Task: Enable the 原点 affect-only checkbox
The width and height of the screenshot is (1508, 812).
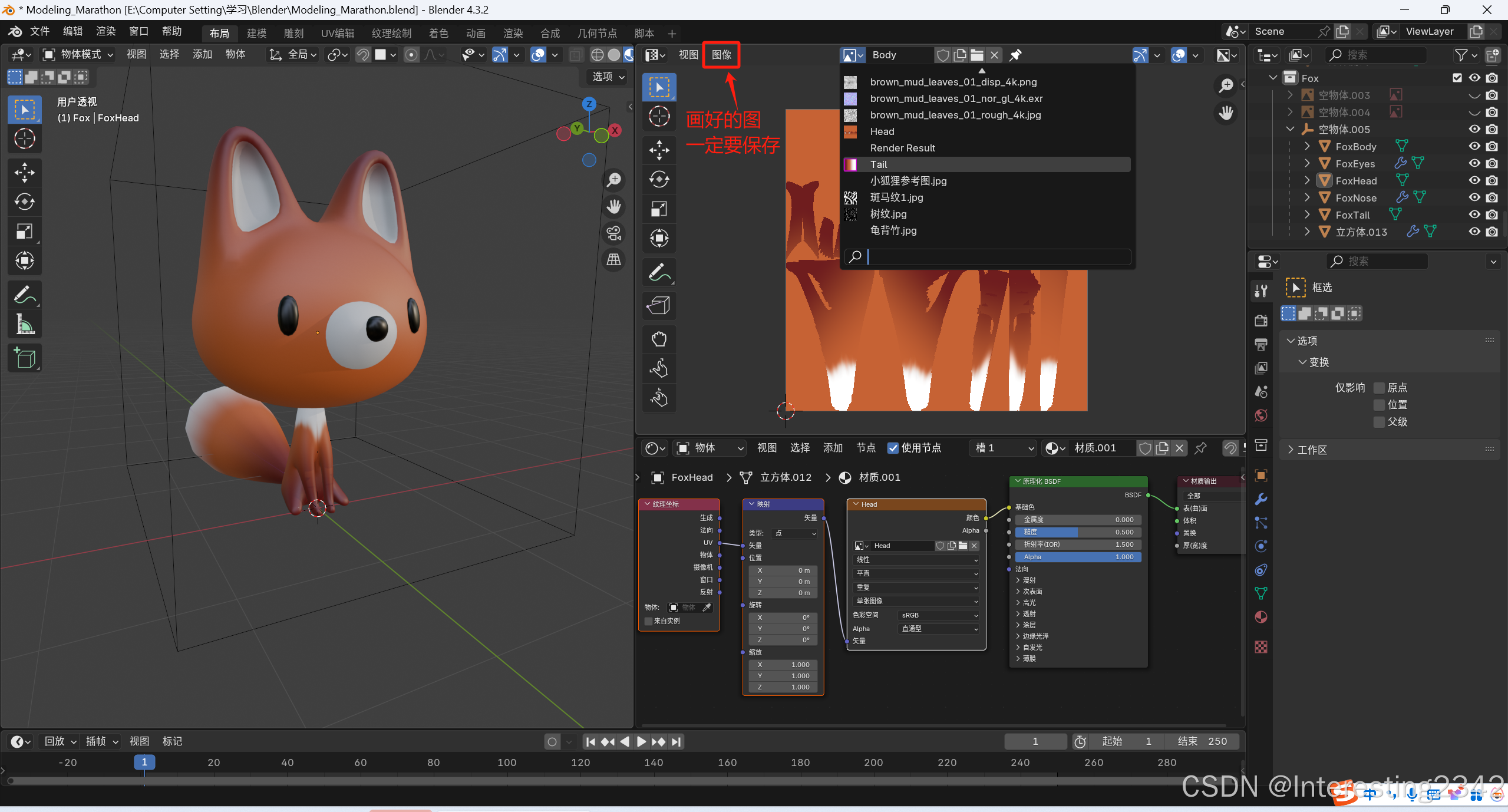Action: pos(1379,388)
